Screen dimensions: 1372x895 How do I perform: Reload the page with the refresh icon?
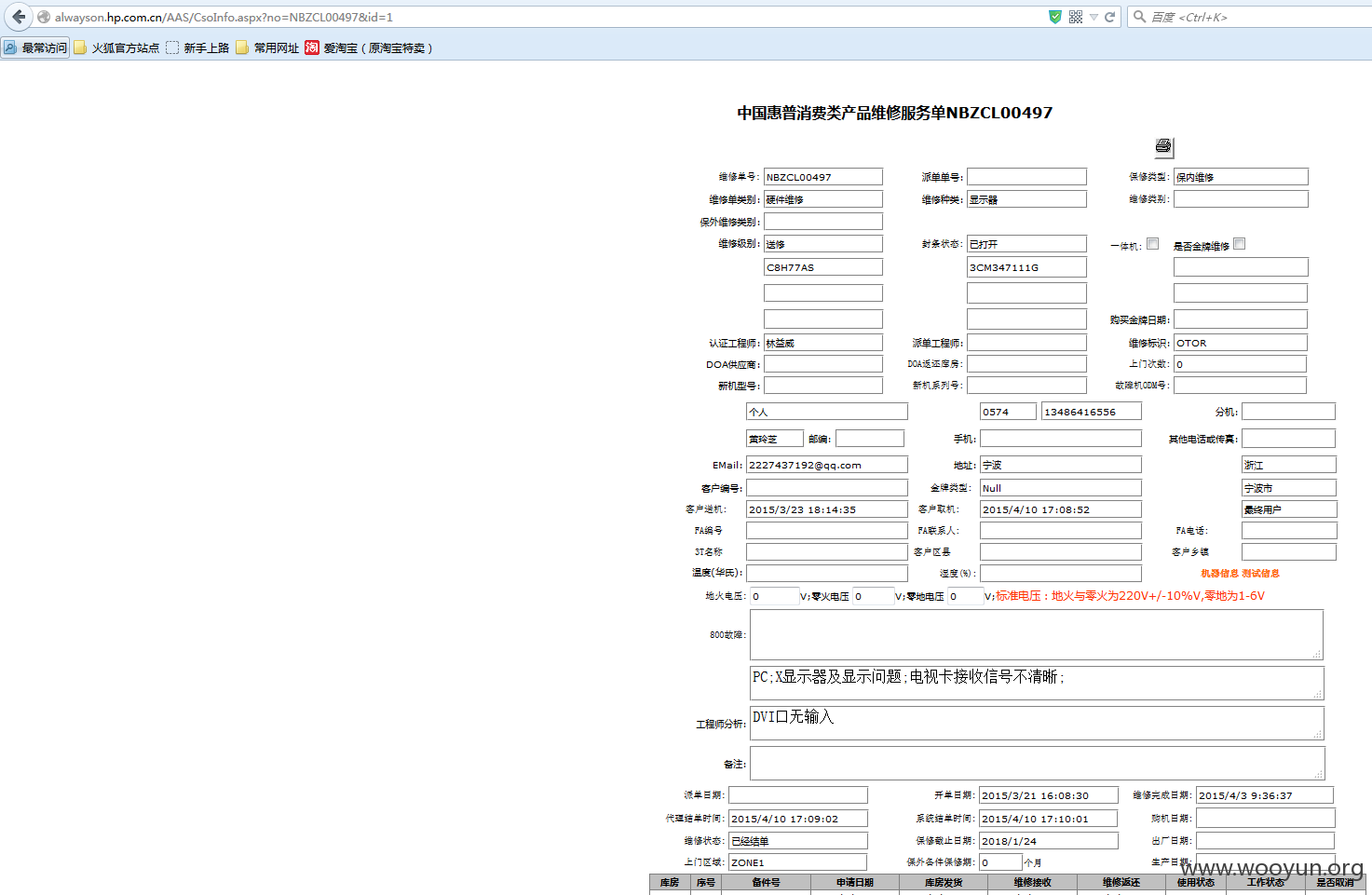[x=1109, y=17]
